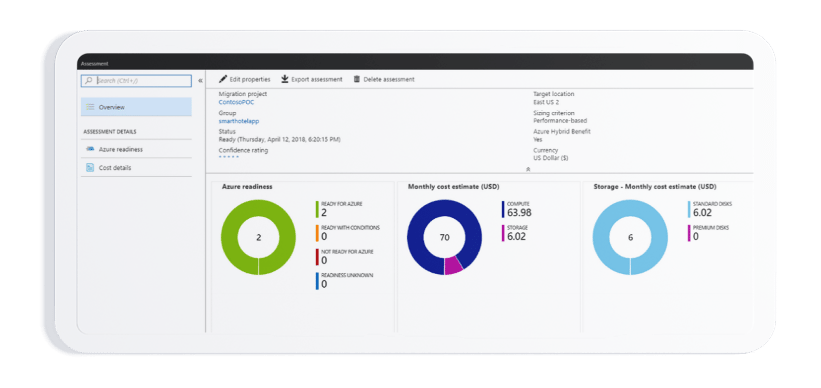Click the ASSESSMENT DETAILS section heading
This screenshot has height=388, width=821.
tap(110, 132)
